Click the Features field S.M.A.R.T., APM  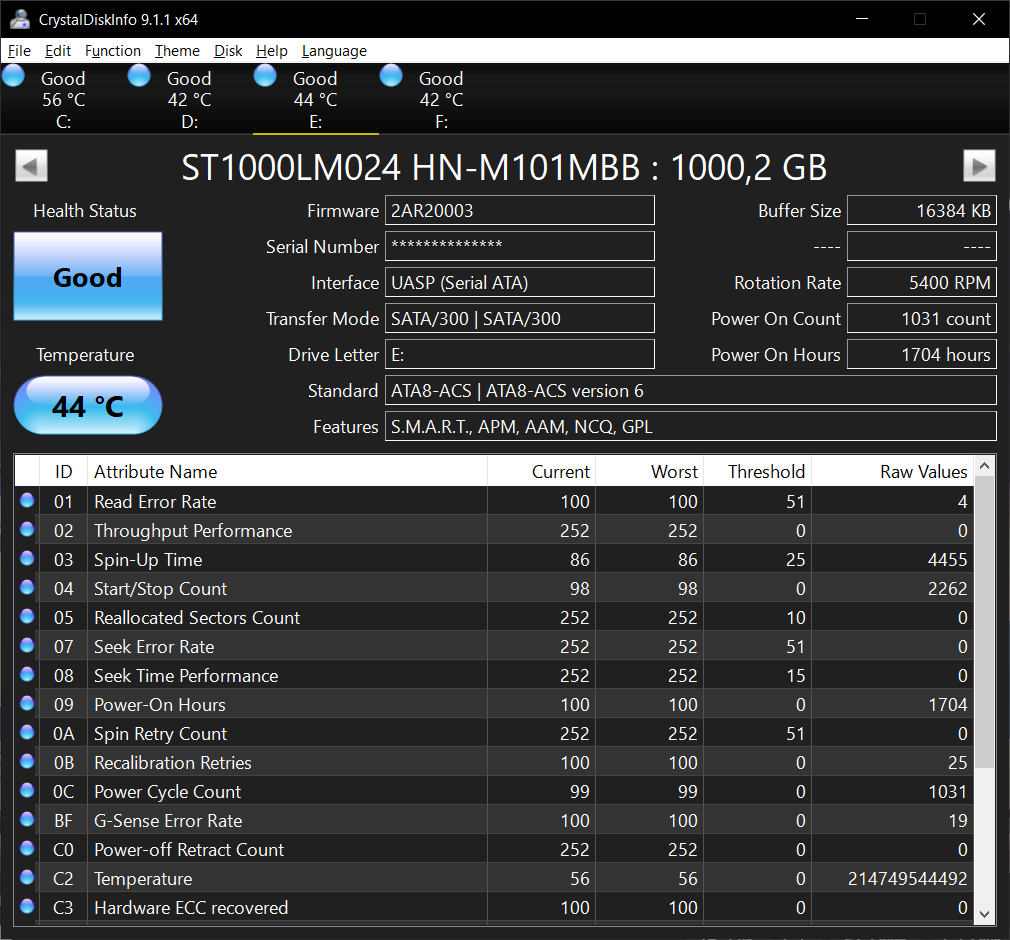click(x=691, y=427)
